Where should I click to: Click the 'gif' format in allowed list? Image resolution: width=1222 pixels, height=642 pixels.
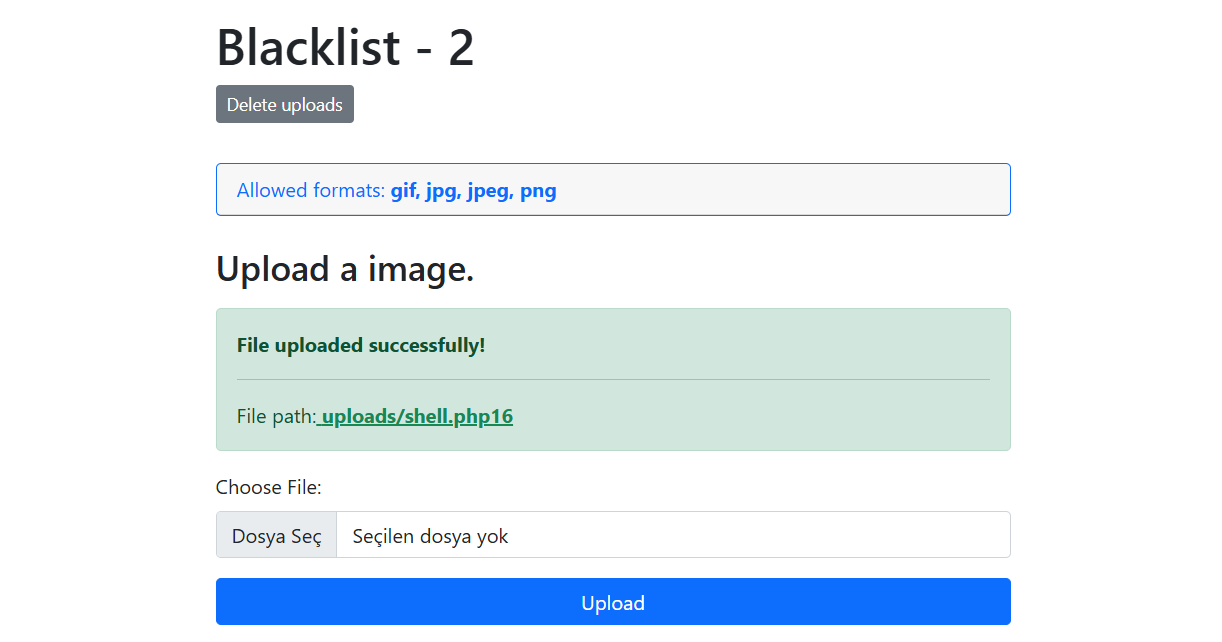click(x=404, y=191)
